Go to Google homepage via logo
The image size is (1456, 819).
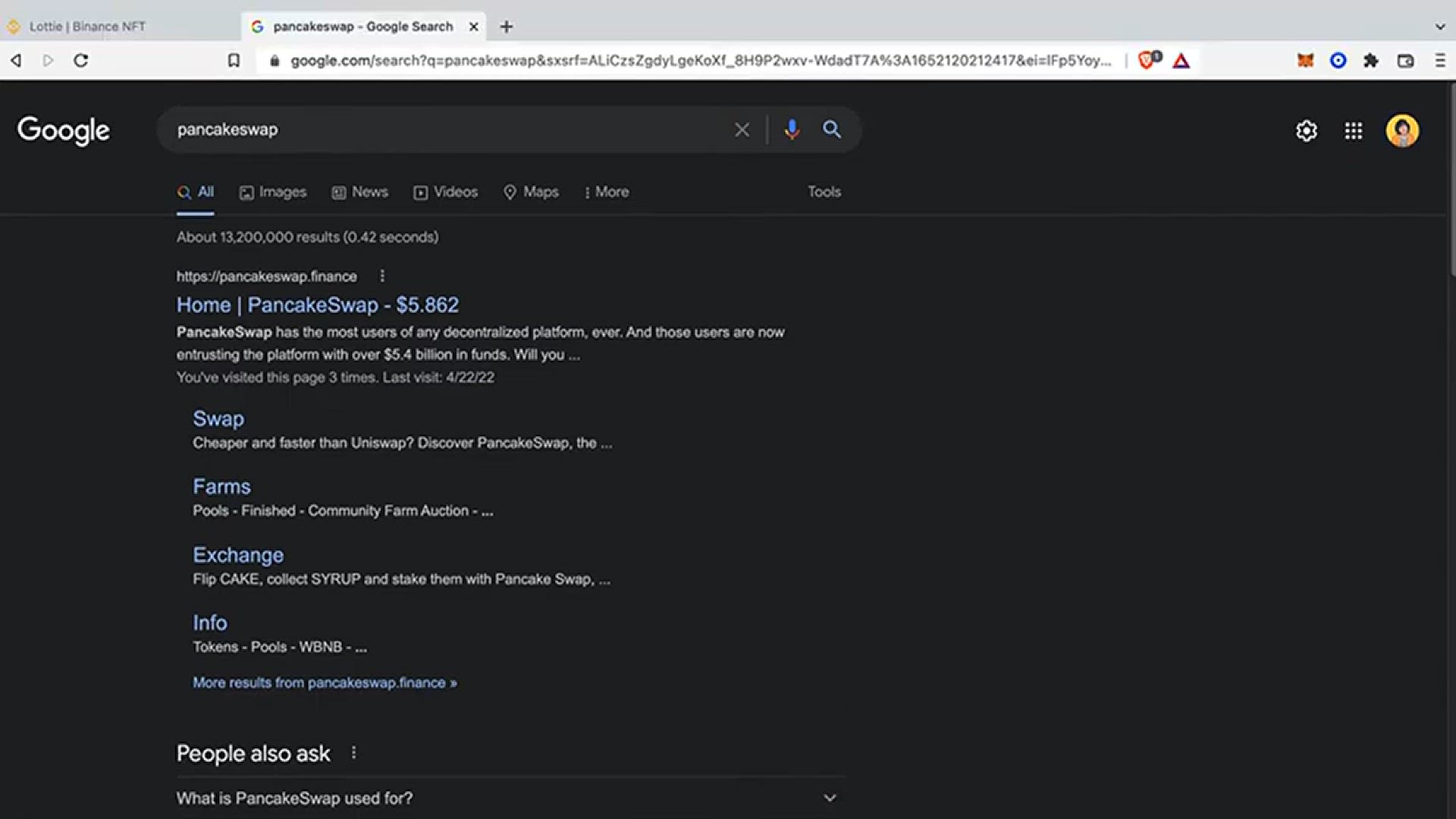pyautogui.click(x=64, y=130)
